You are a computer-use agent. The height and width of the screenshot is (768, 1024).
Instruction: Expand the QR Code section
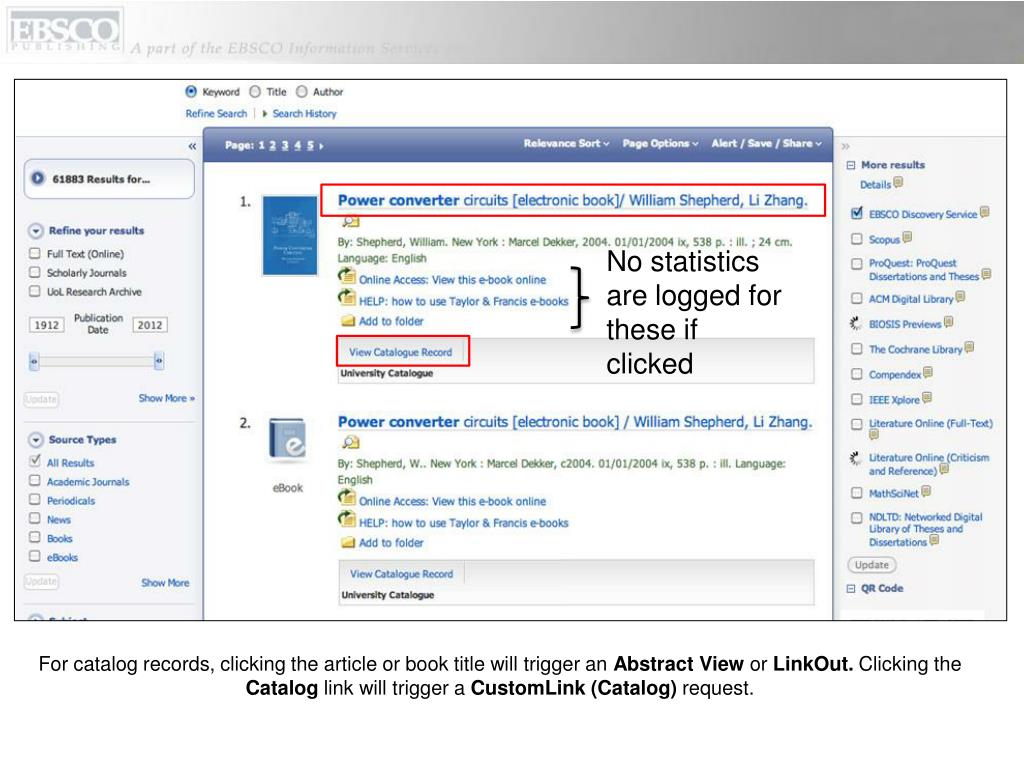pos(850,588)
